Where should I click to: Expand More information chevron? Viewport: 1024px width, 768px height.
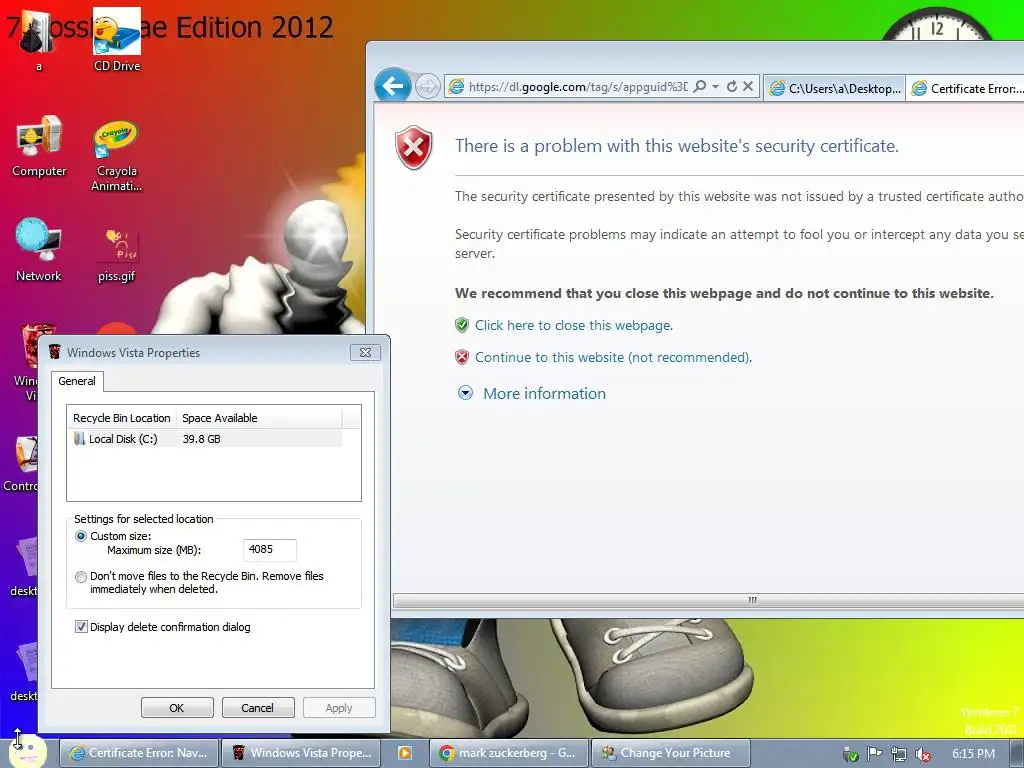coord(465,393)
